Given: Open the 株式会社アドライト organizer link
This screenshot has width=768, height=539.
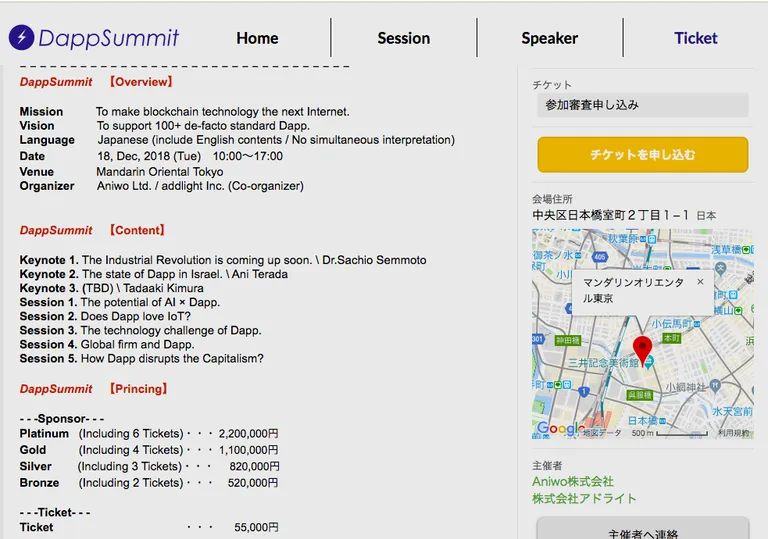Looking at the screenshot, I should click(x=584, y=498).
